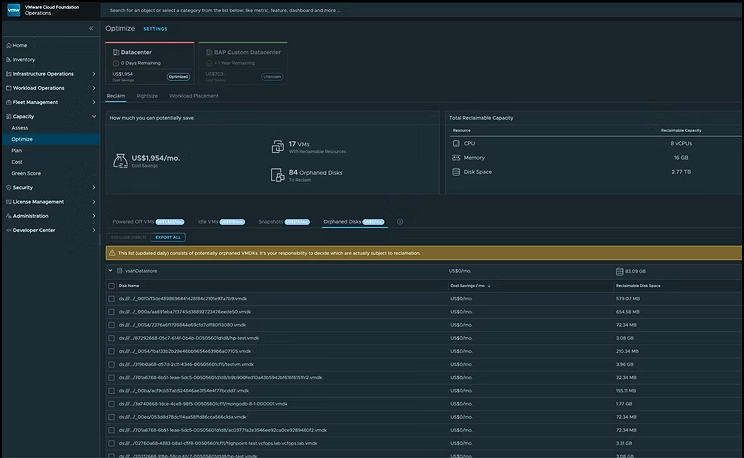Click the Inventory icon in the sidebar
This screenshot has width=744, height=458.
pyautogui.click(x=7, y=59)
